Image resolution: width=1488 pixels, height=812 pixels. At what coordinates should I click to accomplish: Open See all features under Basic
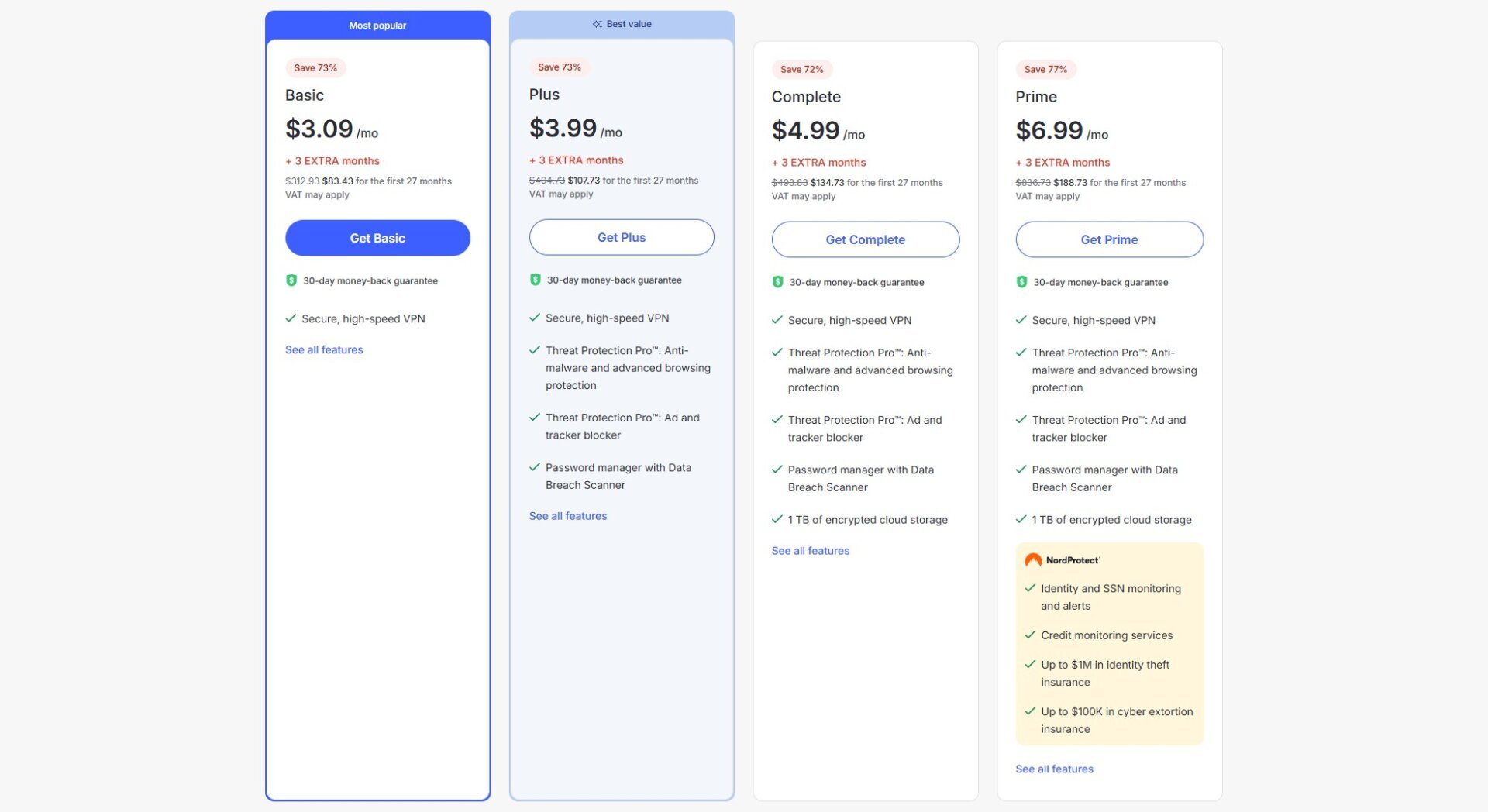[x=324, y=349]
